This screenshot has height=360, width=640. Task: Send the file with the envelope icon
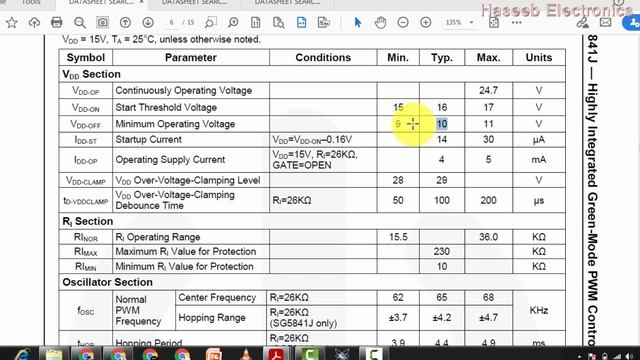pyautogui.click(x=605, y=22)
